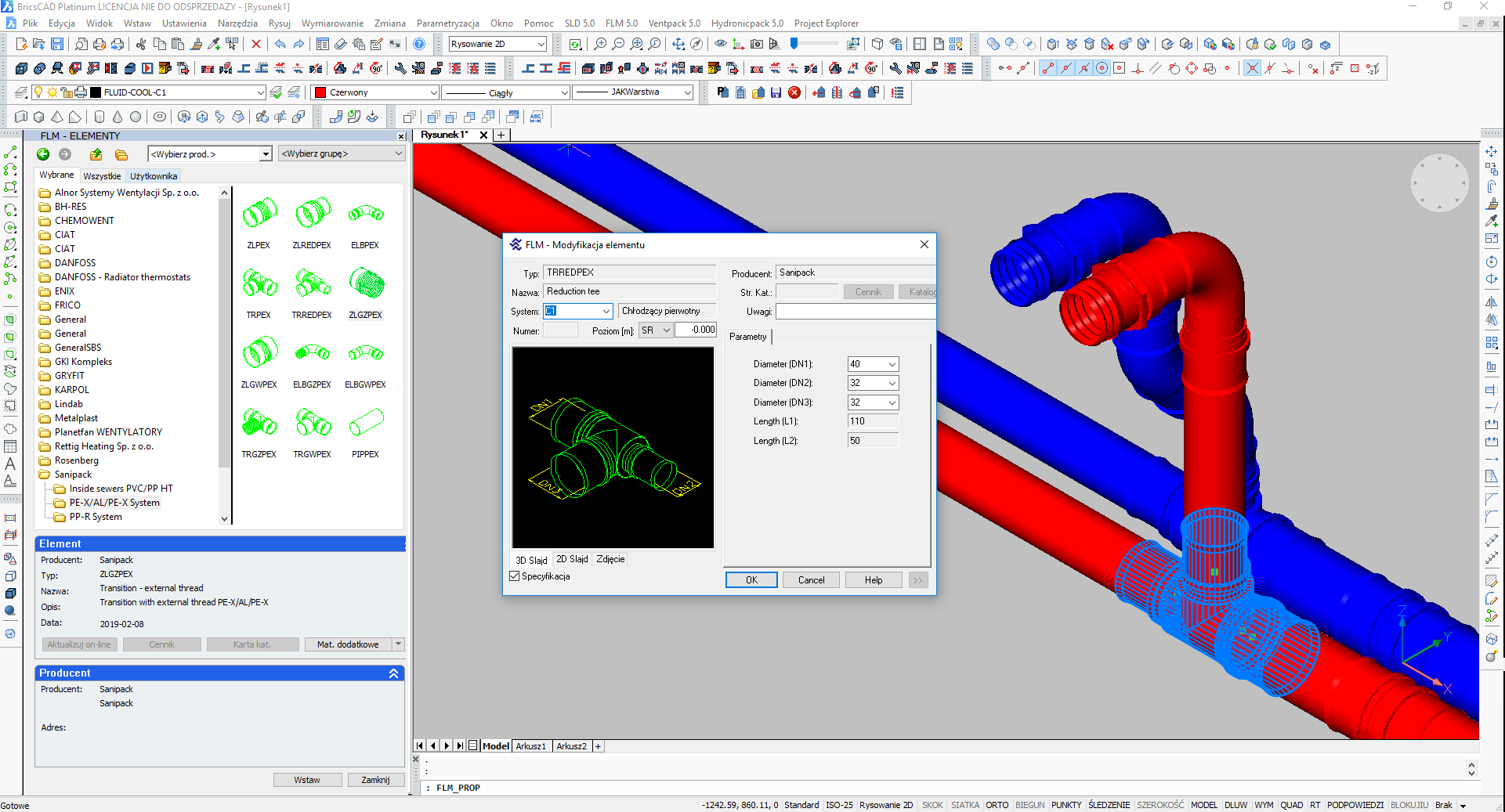Uncheck the Specyfikacja checkbox

coord(515,576)
